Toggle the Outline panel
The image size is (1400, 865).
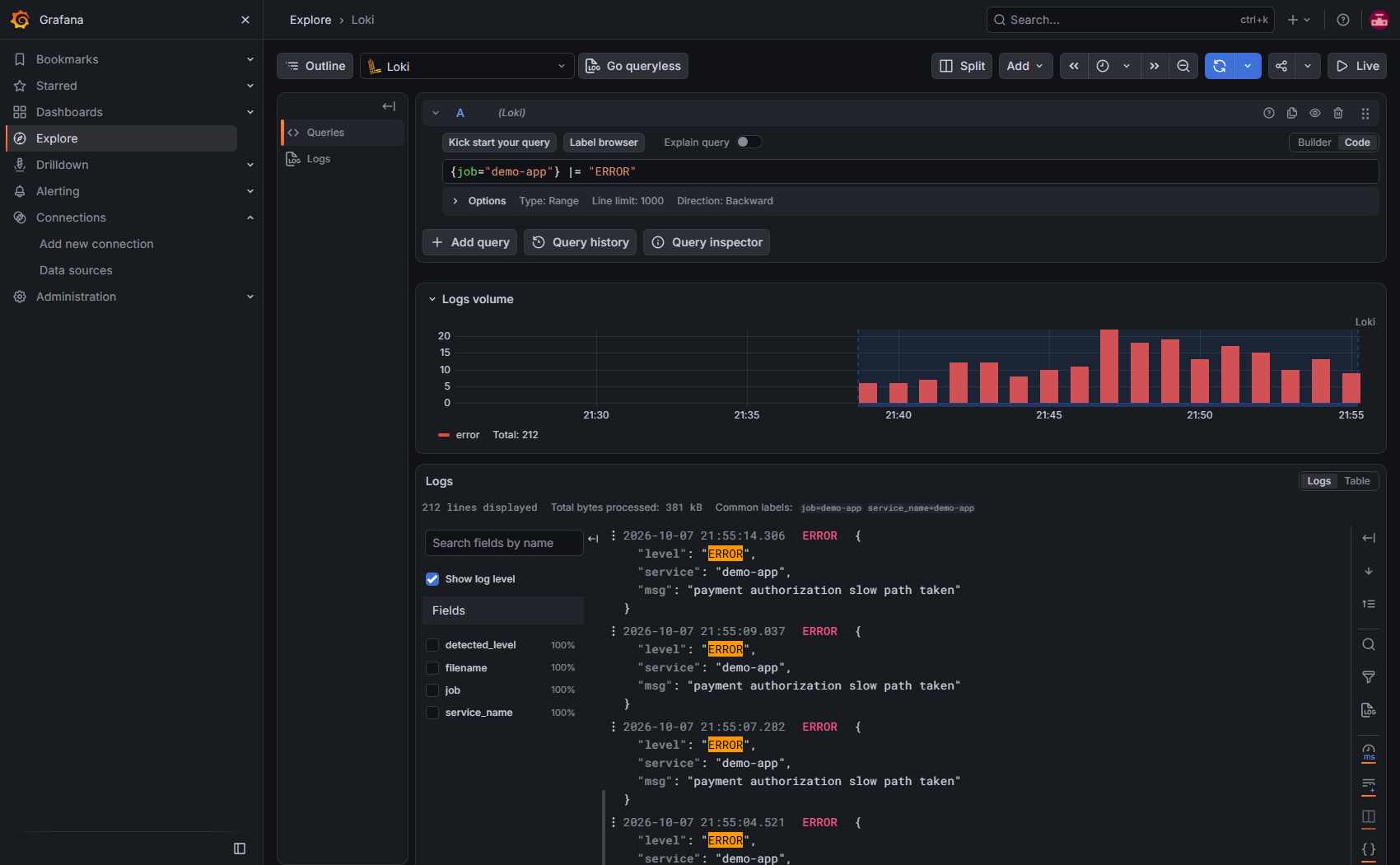pos(315,66)
